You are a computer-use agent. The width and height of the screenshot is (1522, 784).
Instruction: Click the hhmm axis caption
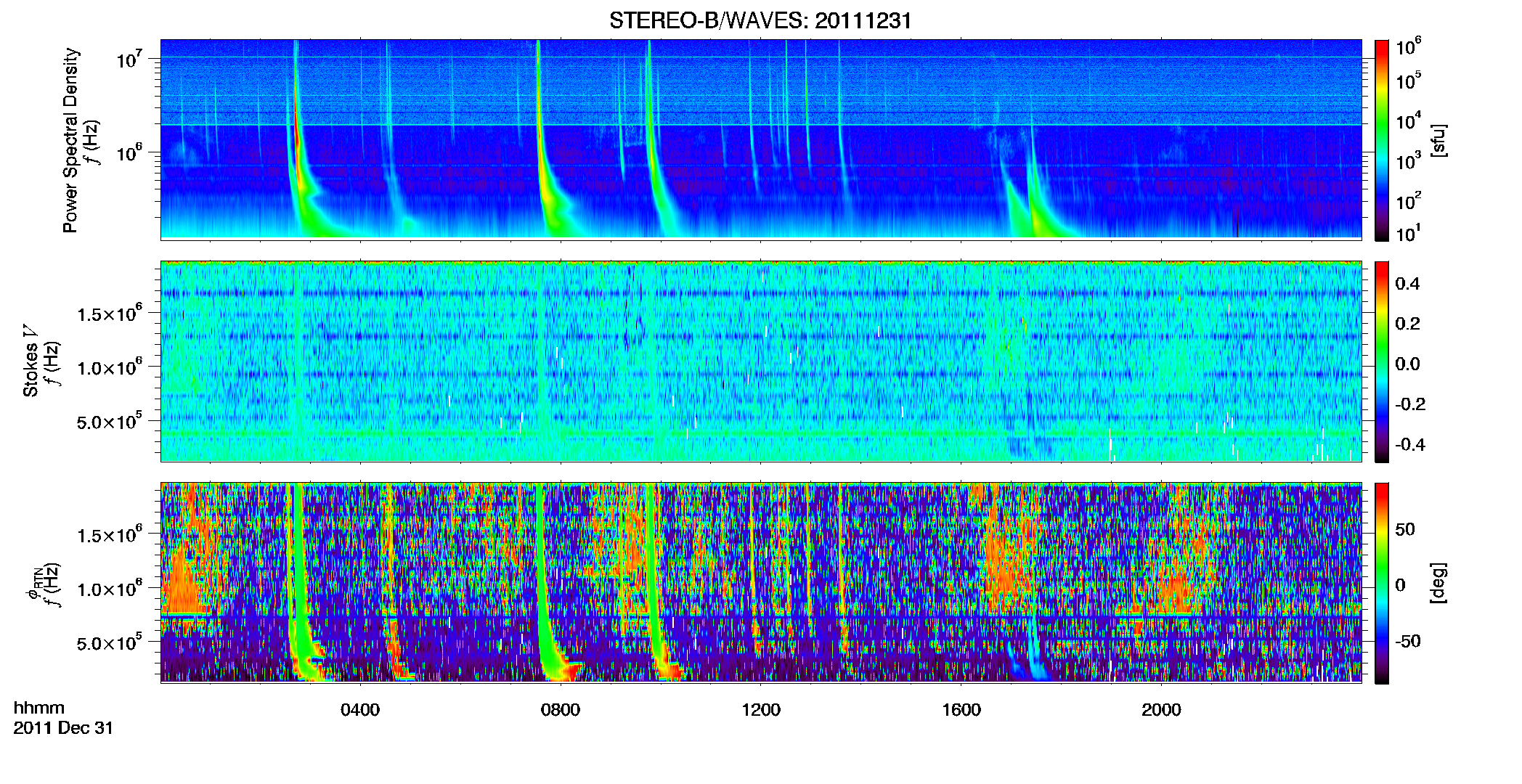(39, 709)
